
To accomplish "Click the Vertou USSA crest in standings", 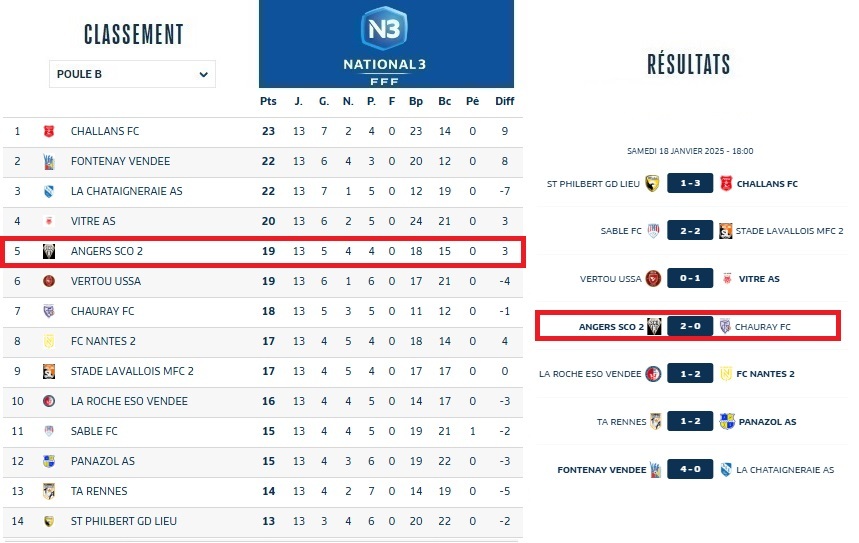I will coord(48,281).
